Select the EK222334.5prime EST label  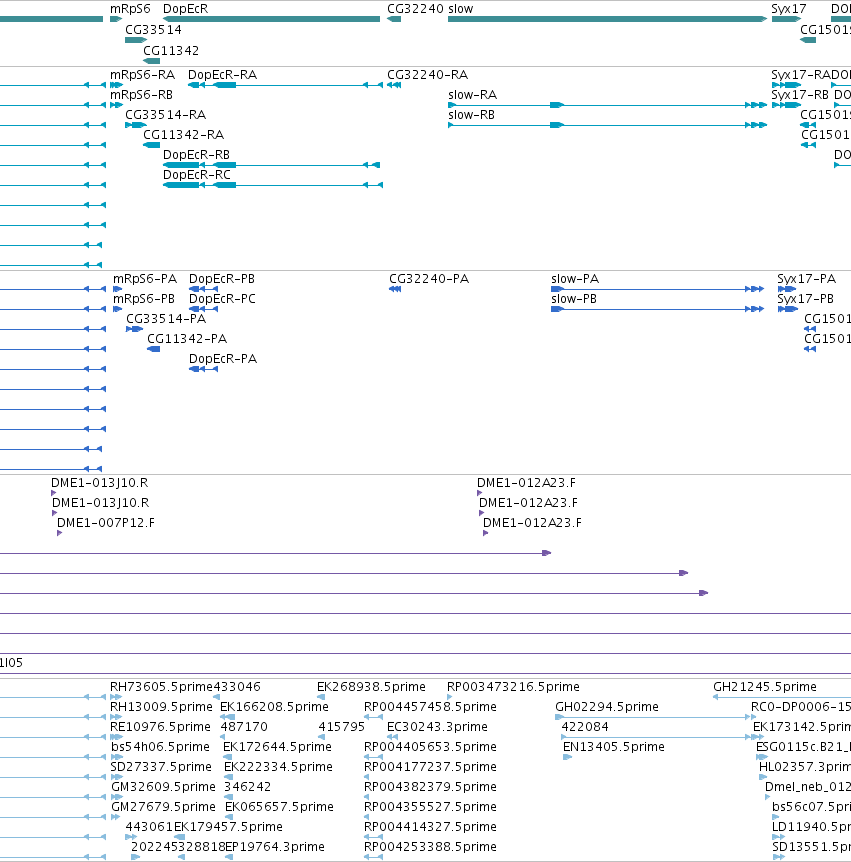(278, 767)
